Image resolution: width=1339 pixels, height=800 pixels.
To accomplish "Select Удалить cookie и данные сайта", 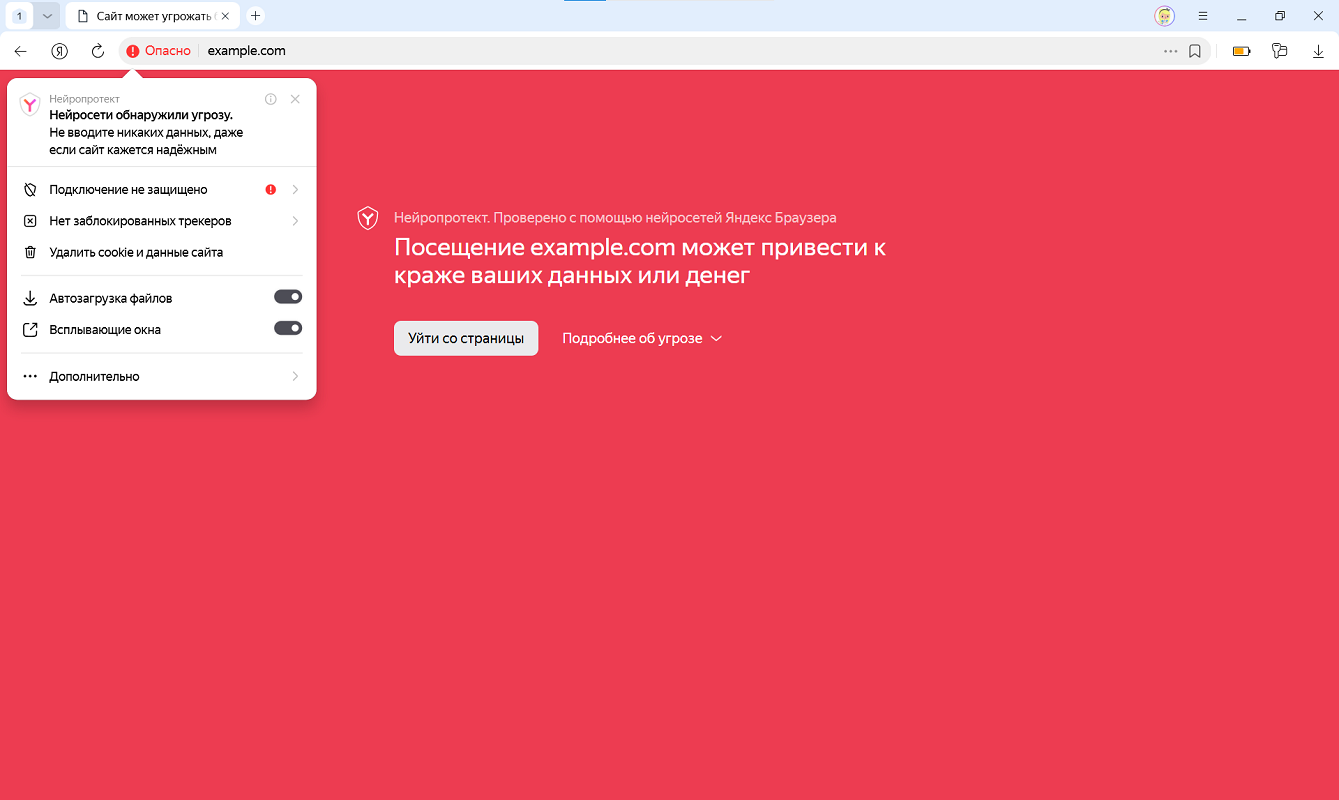I will pyautogui.click(x=136, y=253).
